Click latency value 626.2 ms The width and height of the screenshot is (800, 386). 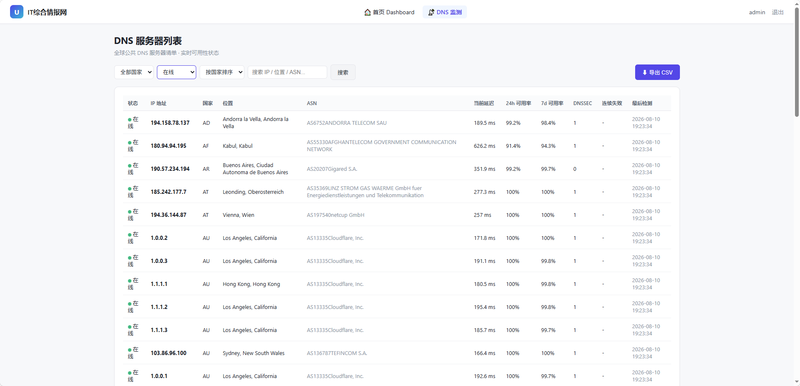pos(484,146)
